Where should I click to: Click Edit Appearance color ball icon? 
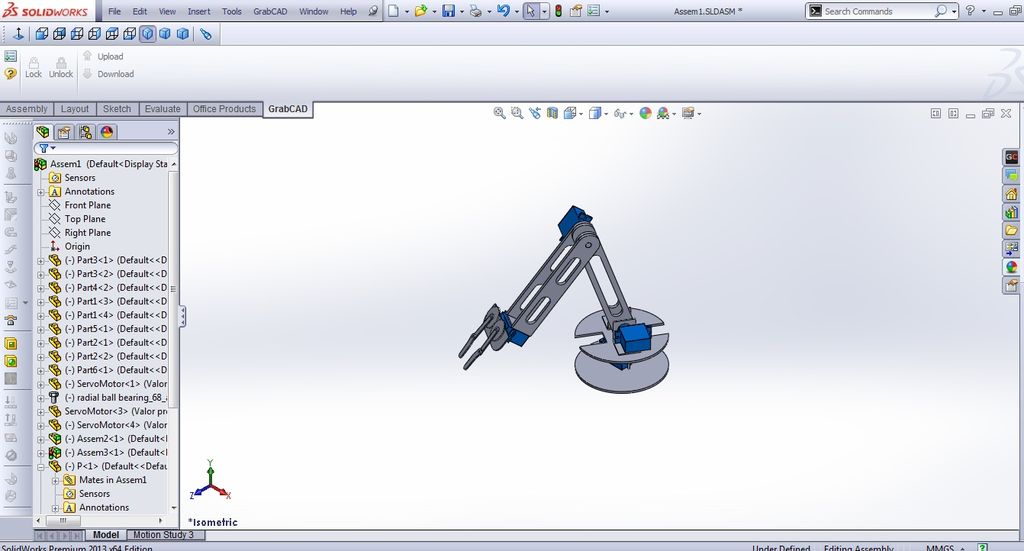click(645, 114)
